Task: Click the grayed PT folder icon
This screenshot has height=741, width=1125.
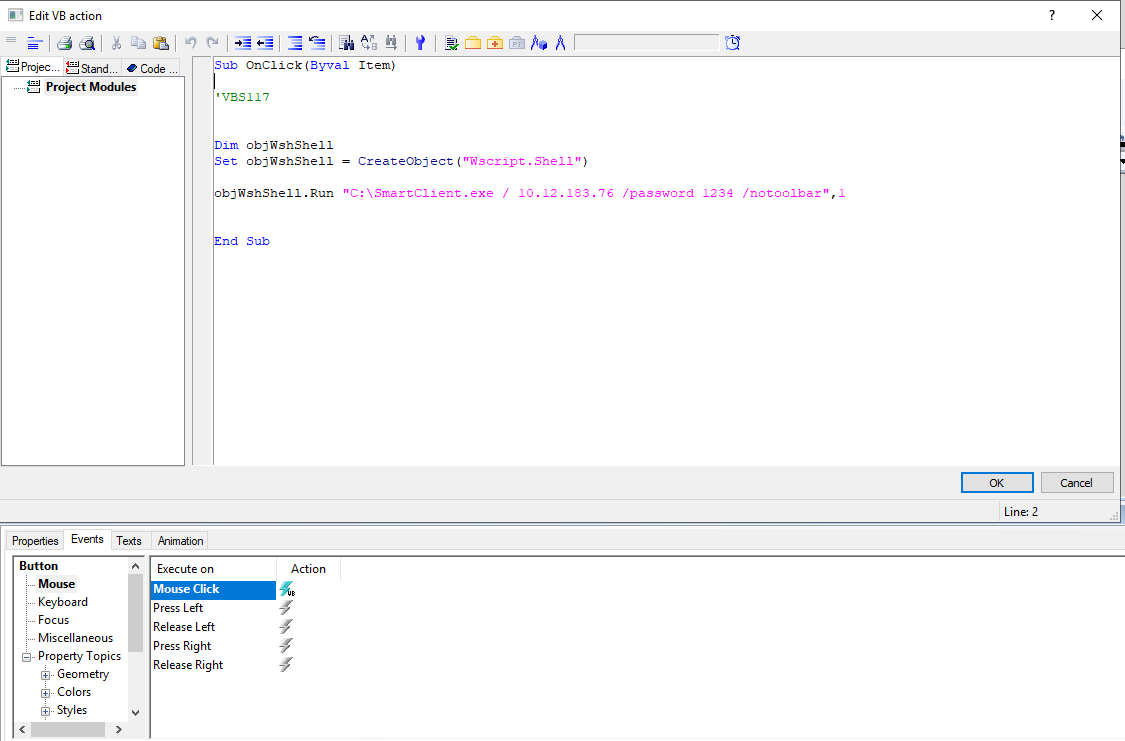Action: [x=517, y=43]
